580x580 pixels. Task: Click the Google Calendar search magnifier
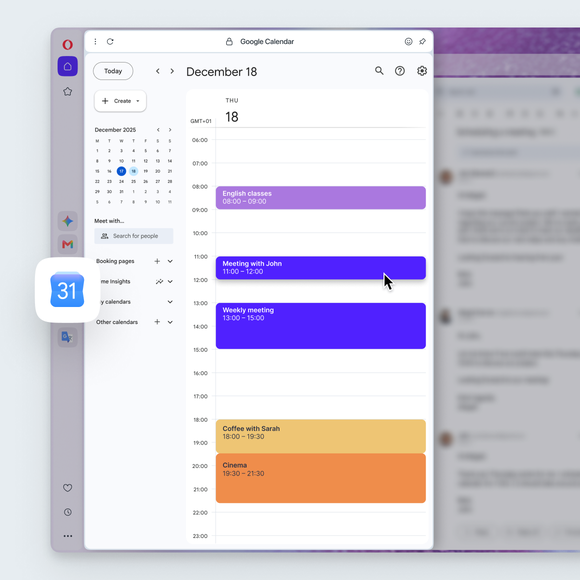379,71
